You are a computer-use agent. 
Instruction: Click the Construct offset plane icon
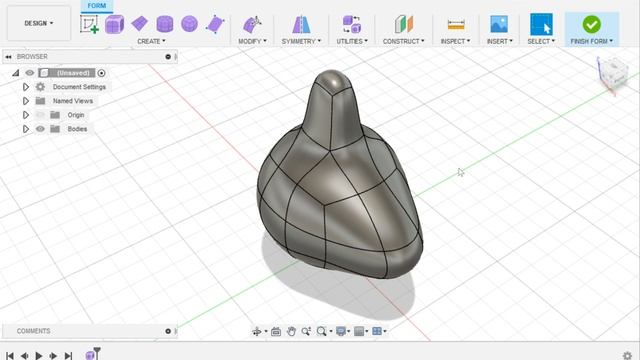404,24
